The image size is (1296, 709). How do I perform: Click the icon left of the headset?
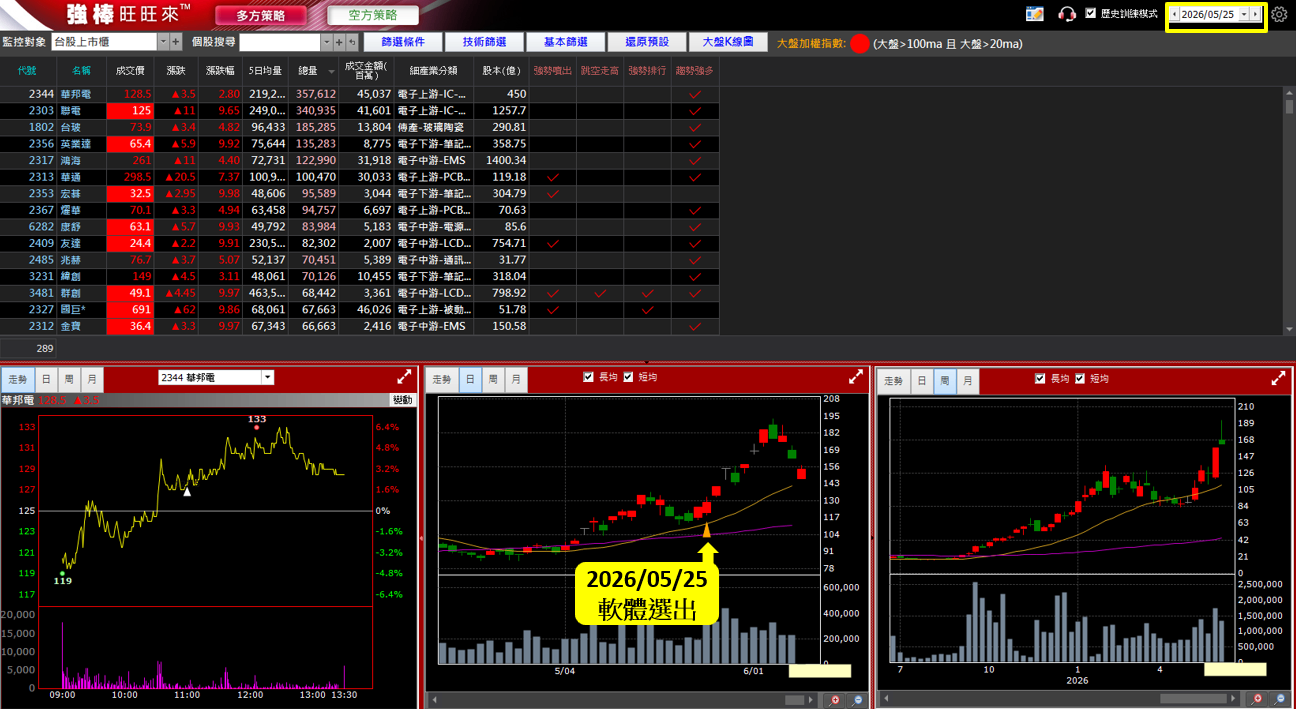(1035, 14)
